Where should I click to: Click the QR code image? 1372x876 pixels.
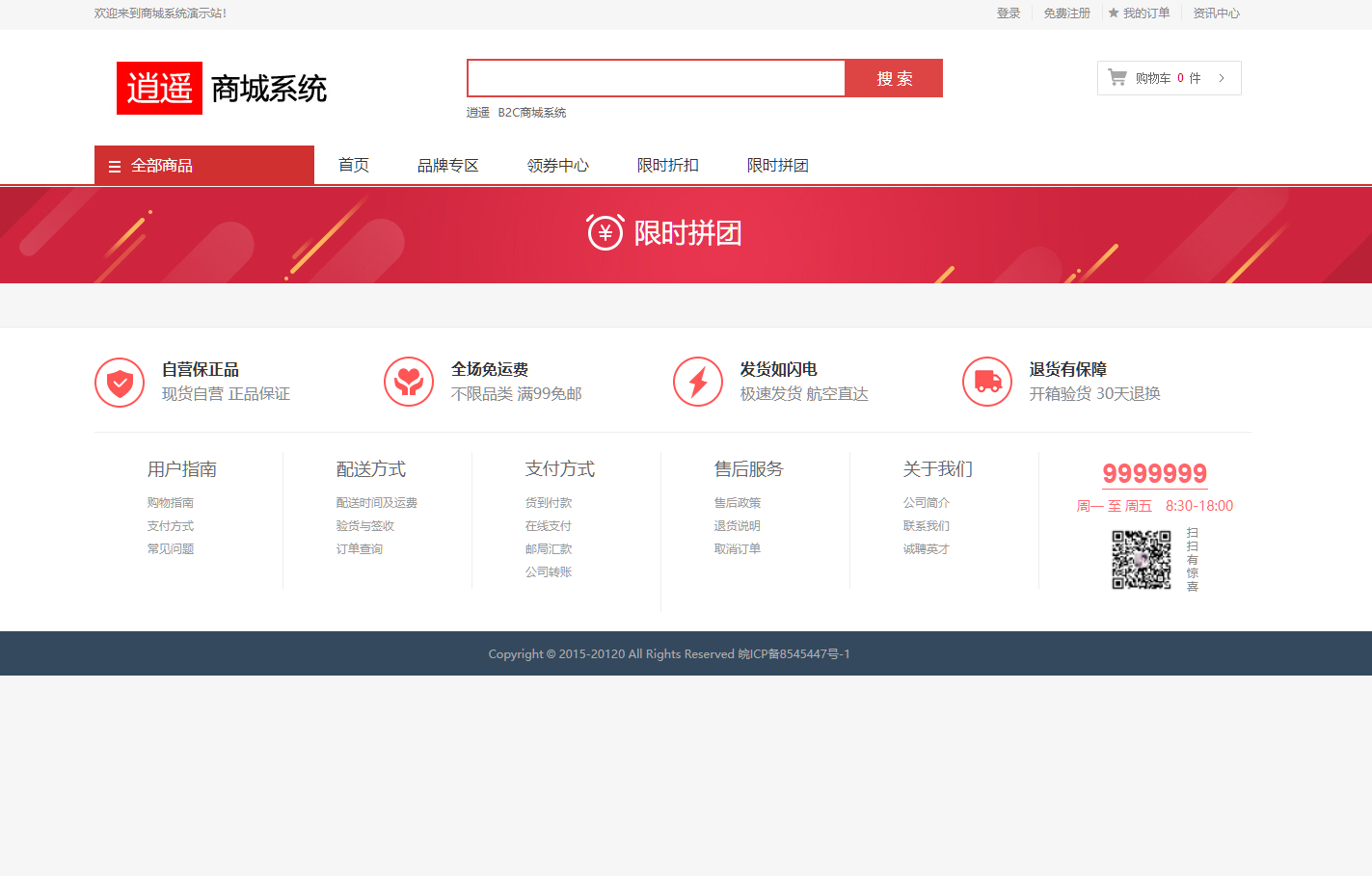coord(1142,559)
